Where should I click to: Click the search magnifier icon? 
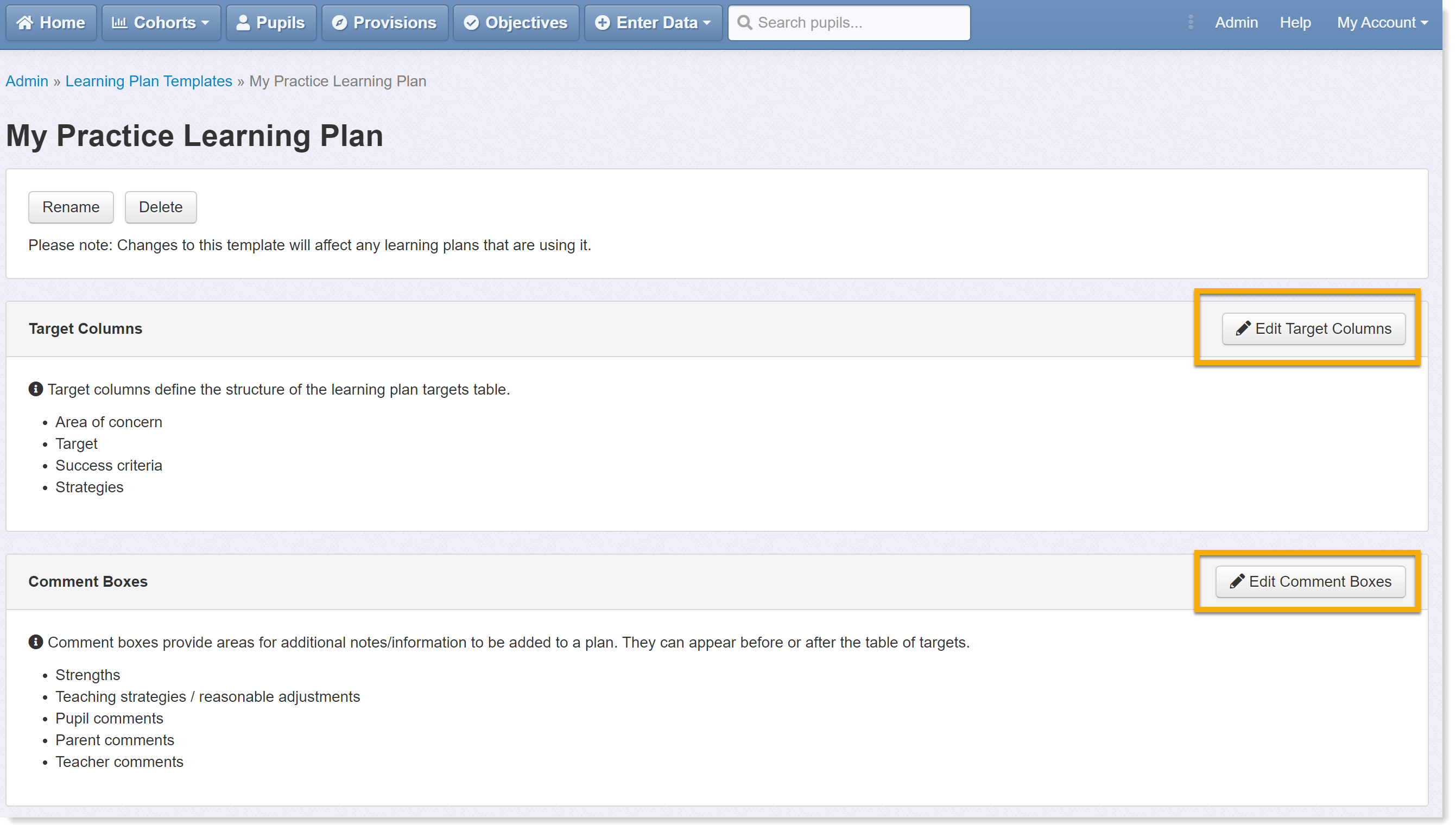[x=744, y=23]
